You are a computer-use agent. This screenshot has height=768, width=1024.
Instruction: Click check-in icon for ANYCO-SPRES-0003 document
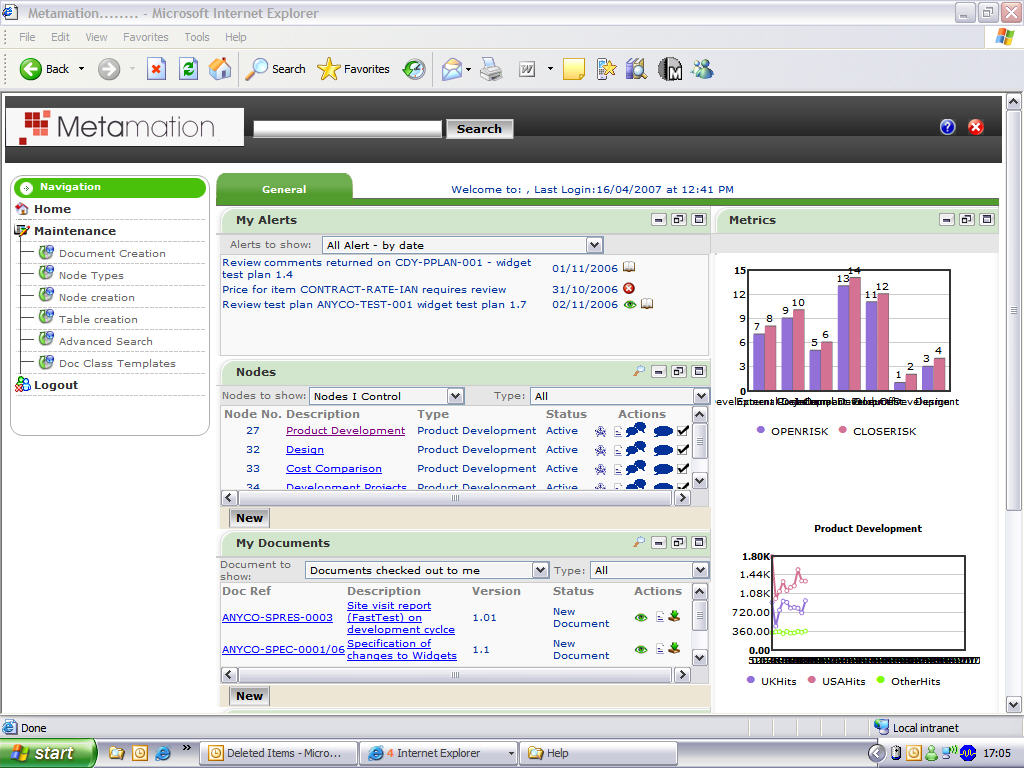coord(674,617)
